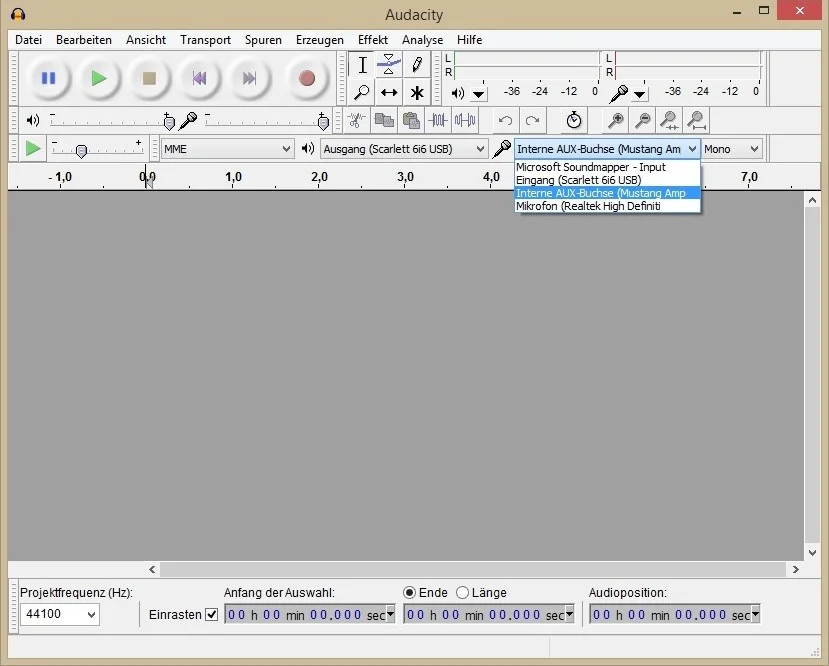
Task: Select the Envelope tool
Action: pos(388,64)
